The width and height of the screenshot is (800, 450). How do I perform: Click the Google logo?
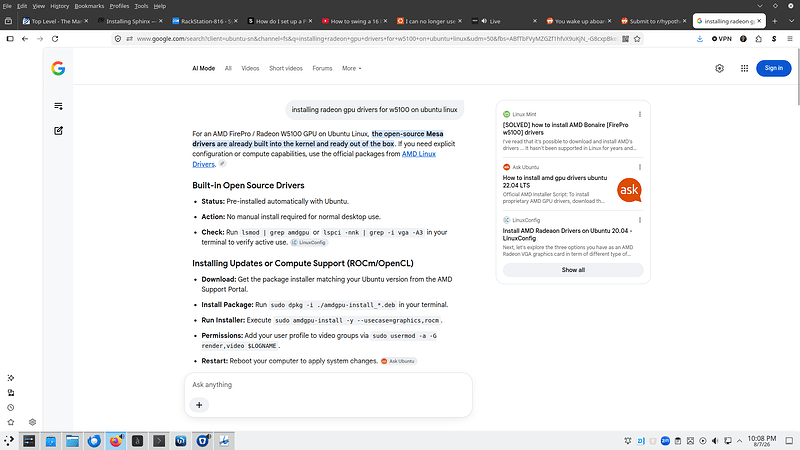[x=58, y=68]
